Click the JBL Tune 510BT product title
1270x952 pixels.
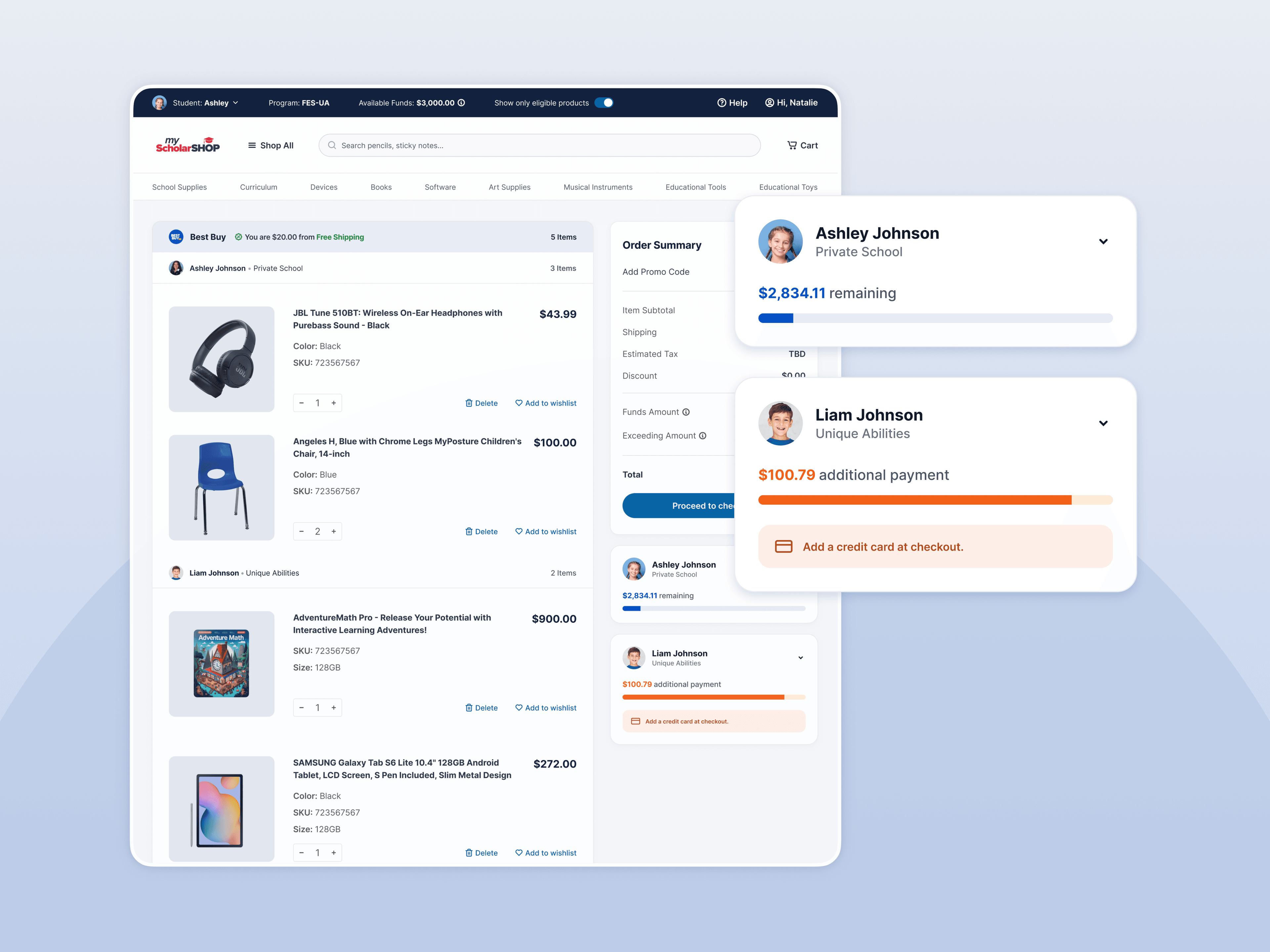(397, 319)
